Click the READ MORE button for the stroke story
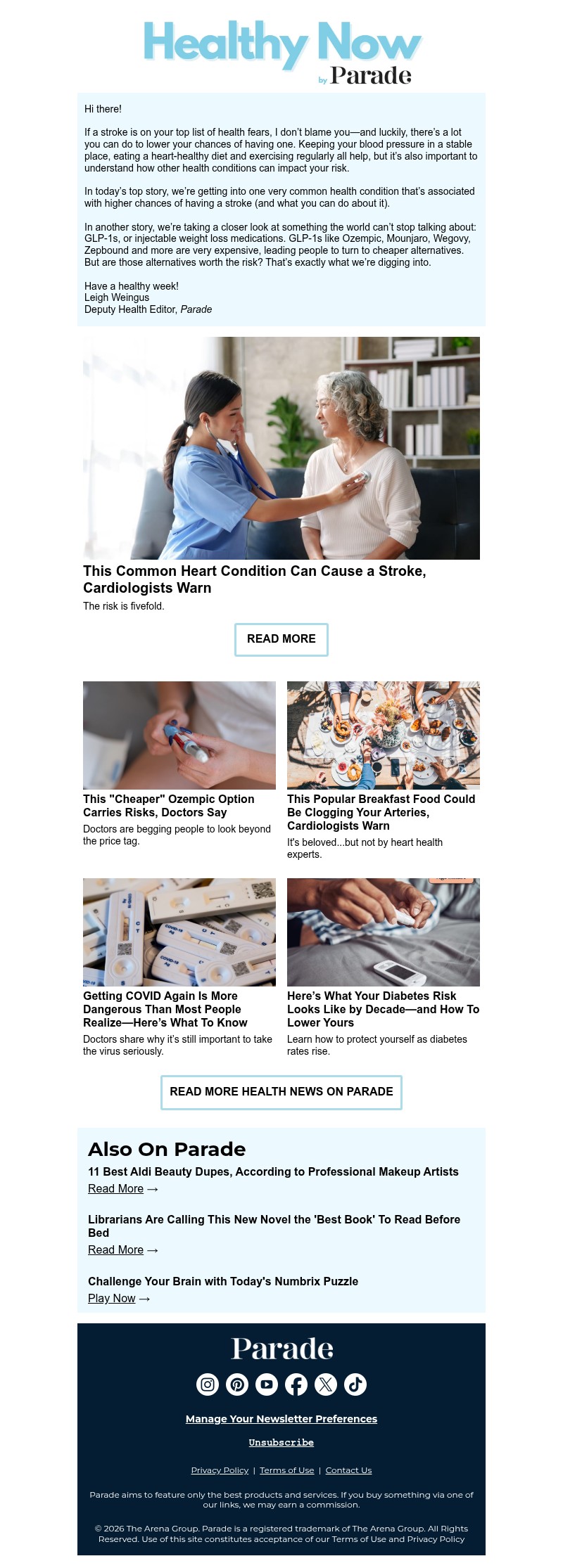563x1568 pixels. [281, 639]
